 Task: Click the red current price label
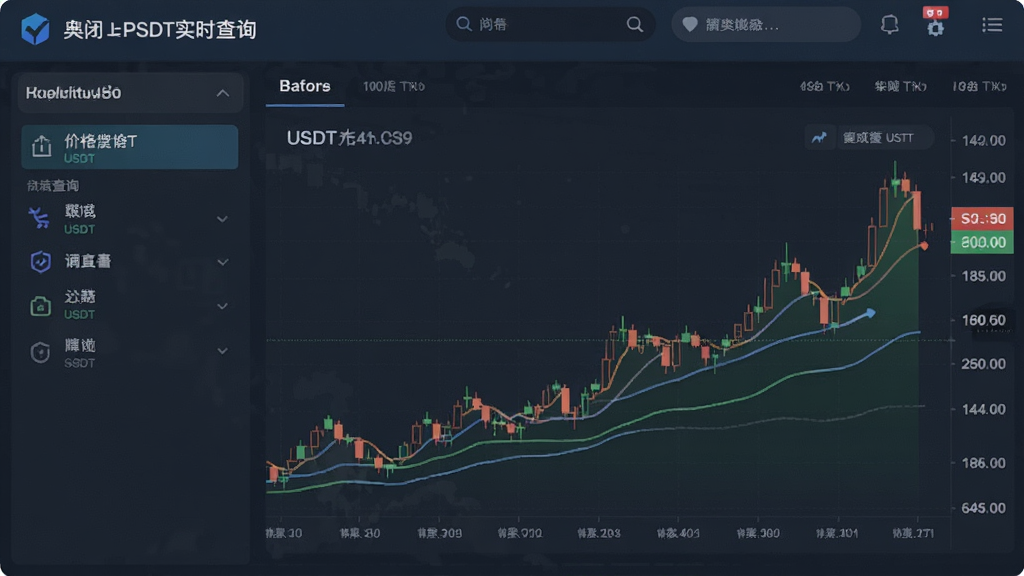[x=982, y=218]
